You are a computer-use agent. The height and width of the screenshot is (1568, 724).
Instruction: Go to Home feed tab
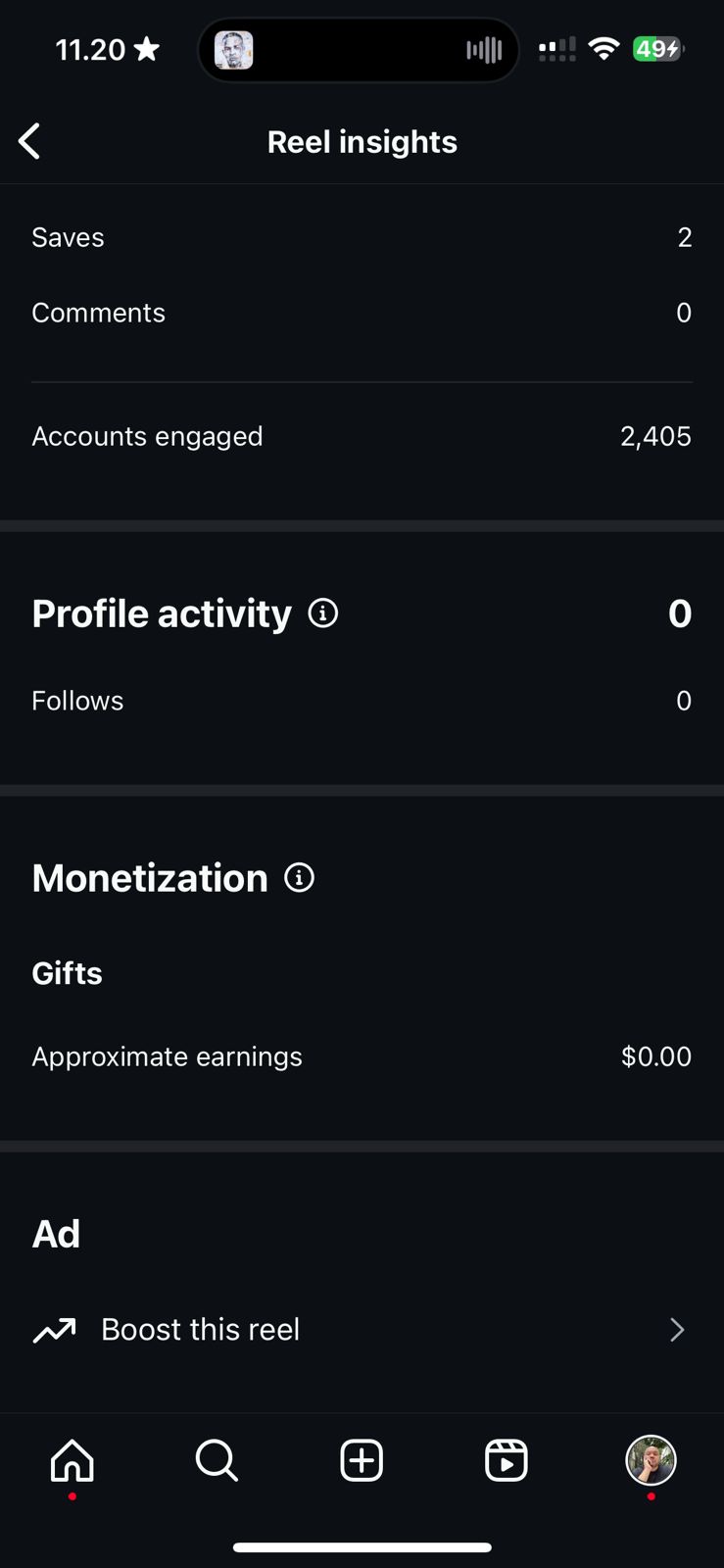pos(72,1460)
